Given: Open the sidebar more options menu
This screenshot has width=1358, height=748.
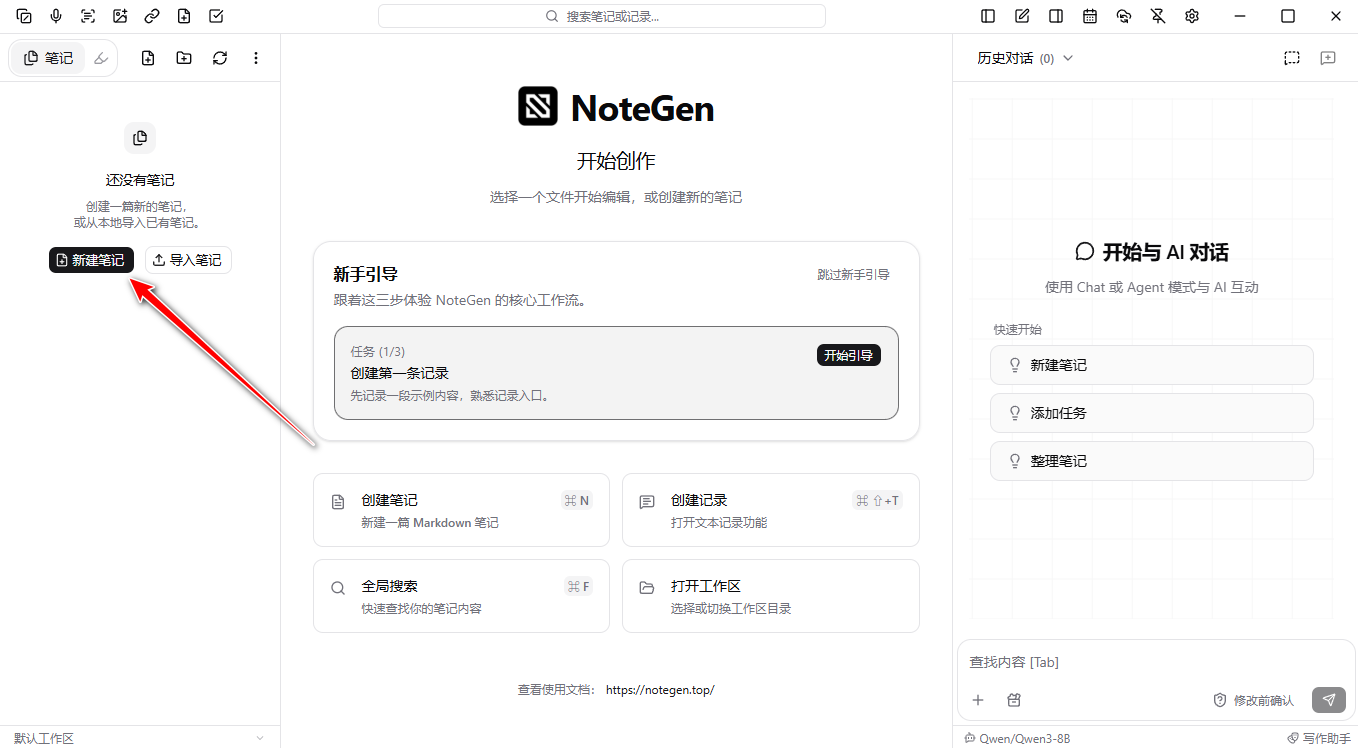Looking at the screenshot, I should pyautogui.click(x=256, y=58).
